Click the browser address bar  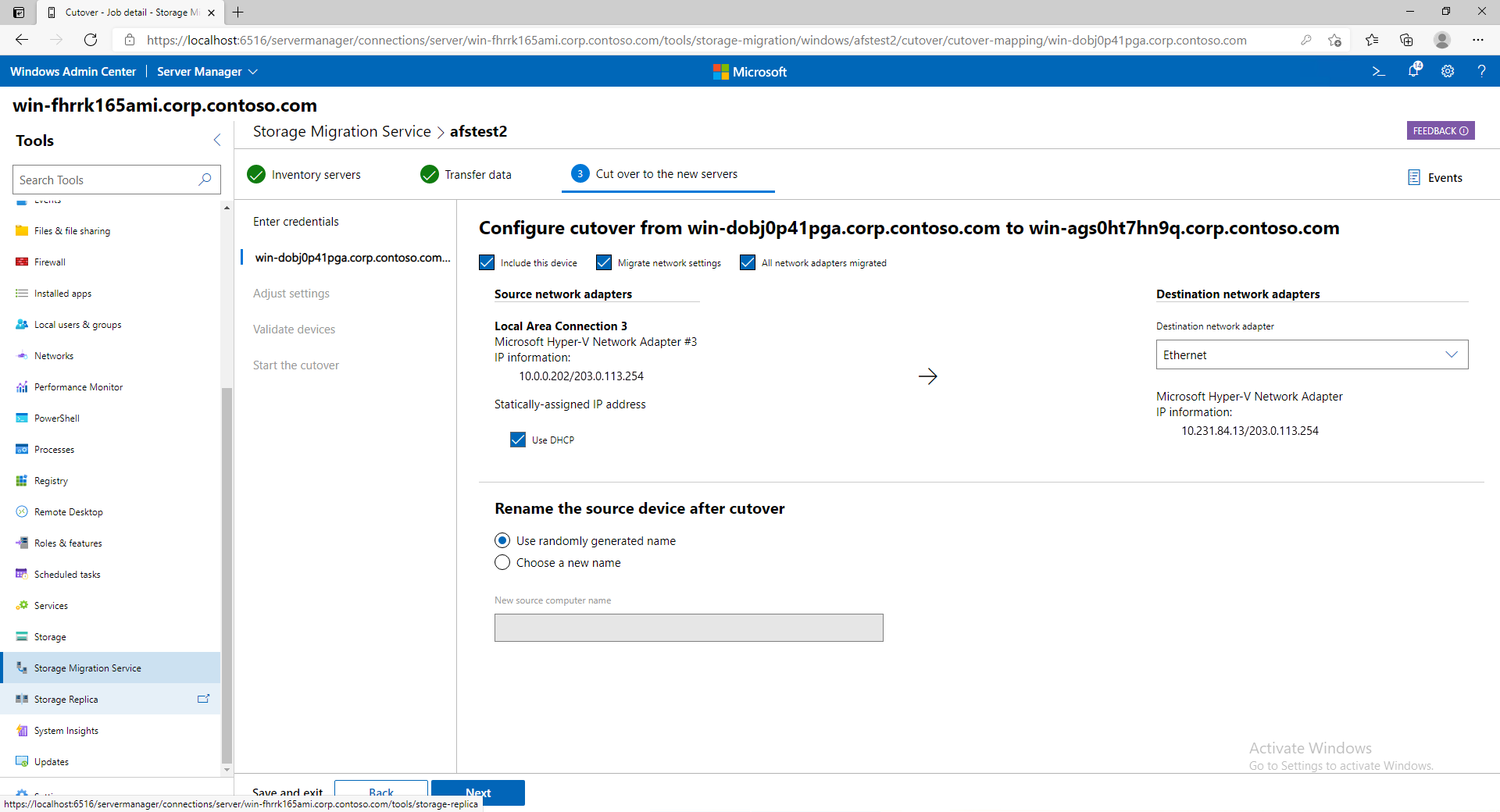pos(696,40)
